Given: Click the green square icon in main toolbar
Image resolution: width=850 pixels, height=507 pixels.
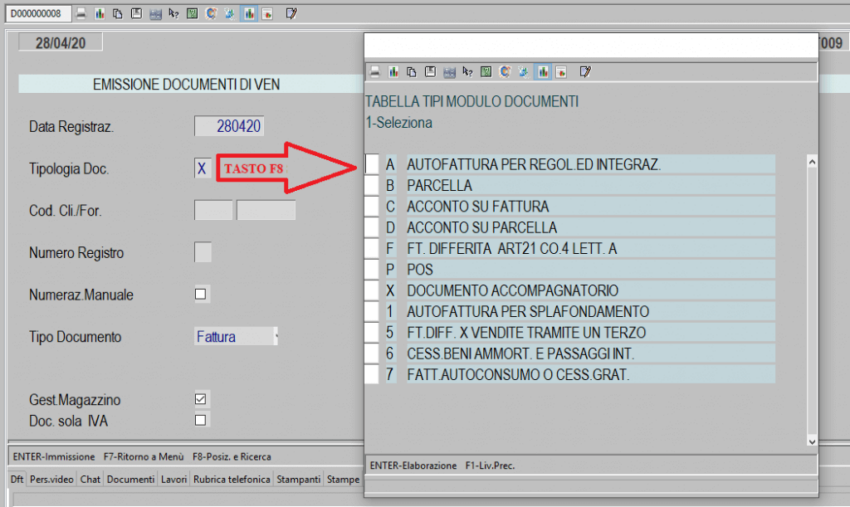Looking at the screenshot, I should pos(192,14).
